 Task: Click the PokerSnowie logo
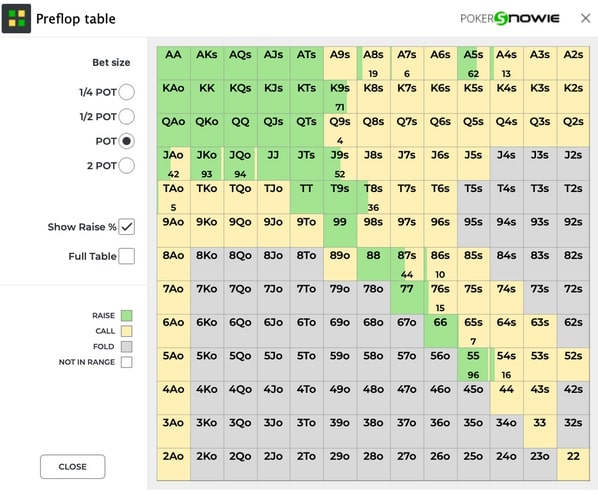(x=510, y=18)
